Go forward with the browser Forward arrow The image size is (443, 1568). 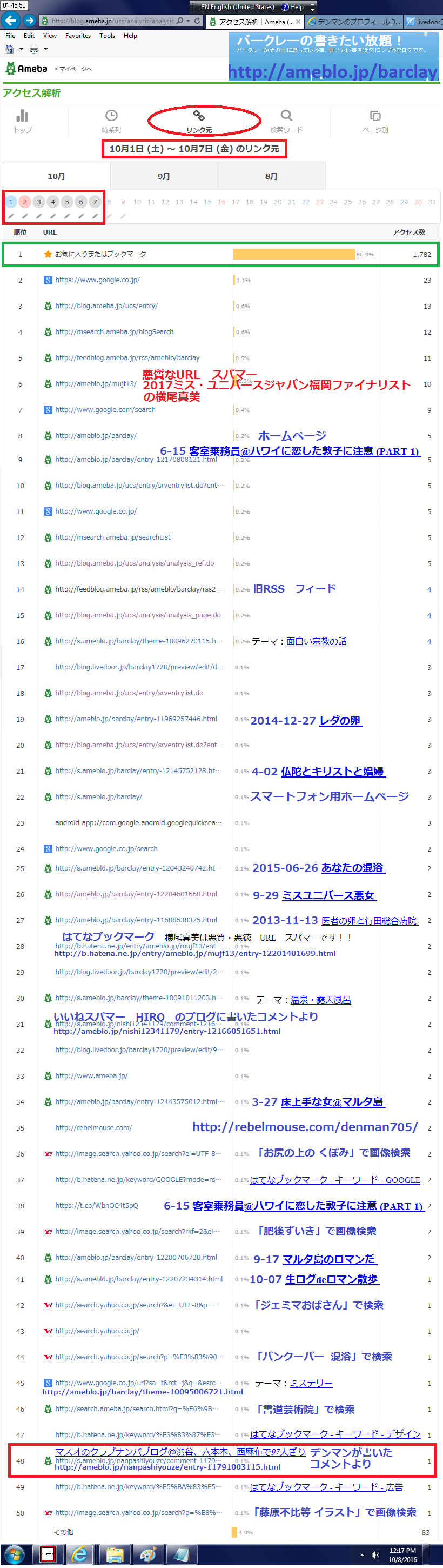pos(30,21)
